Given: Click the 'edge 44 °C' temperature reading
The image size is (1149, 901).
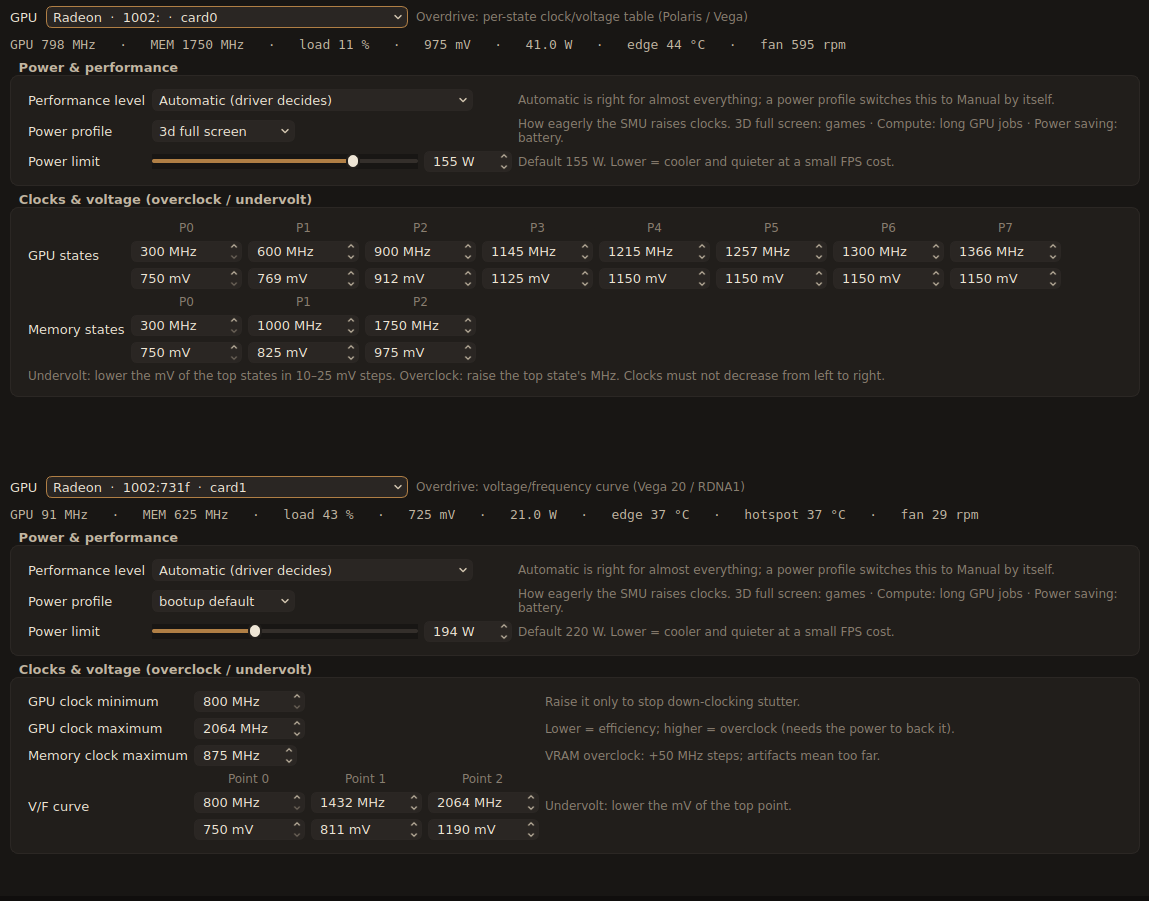Looking at the screenshot, I should tap(666, 45).
